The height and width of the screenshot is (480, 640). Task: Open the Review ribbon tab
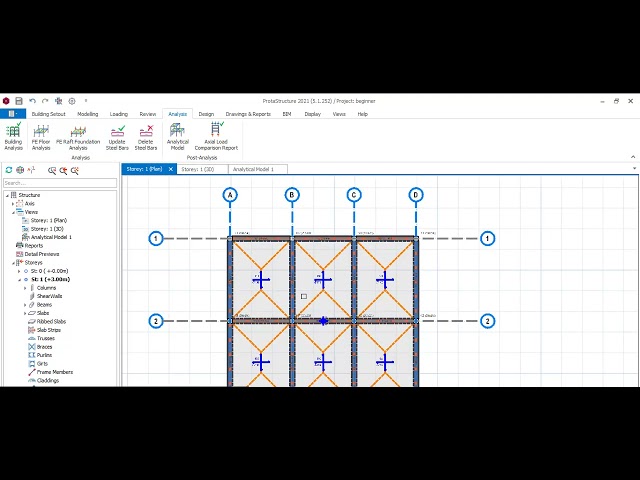148,114
